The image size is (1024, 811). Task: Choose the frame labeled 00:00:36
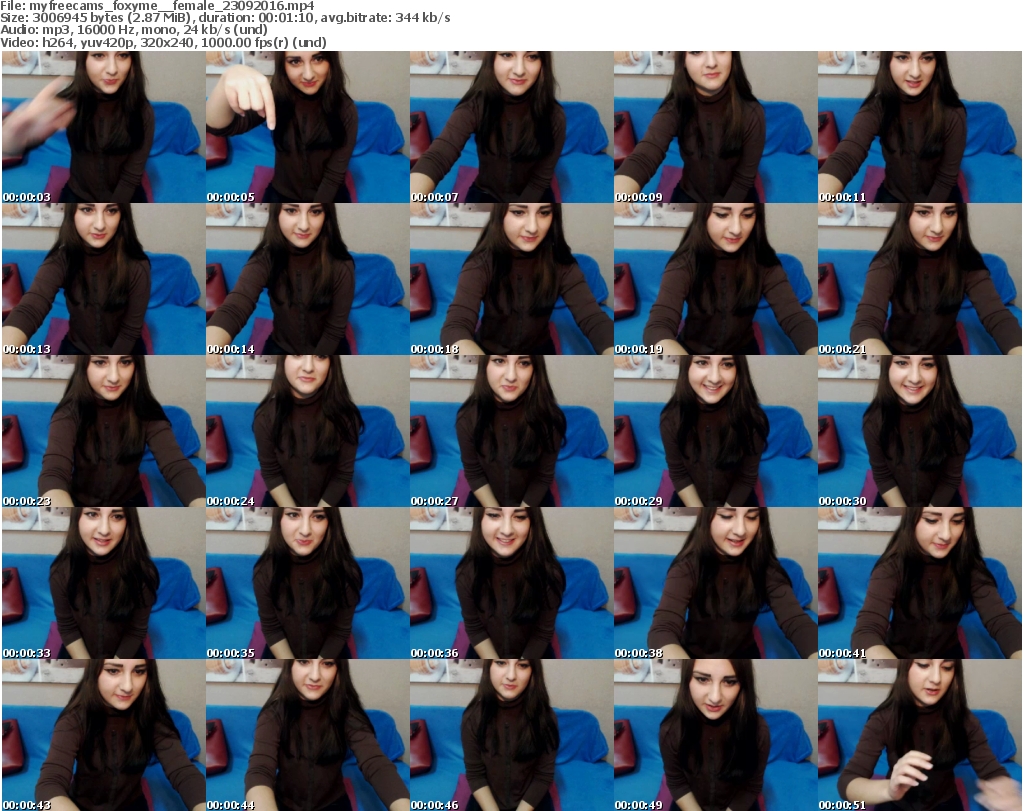pyautogui.click(x=511, y=583)
